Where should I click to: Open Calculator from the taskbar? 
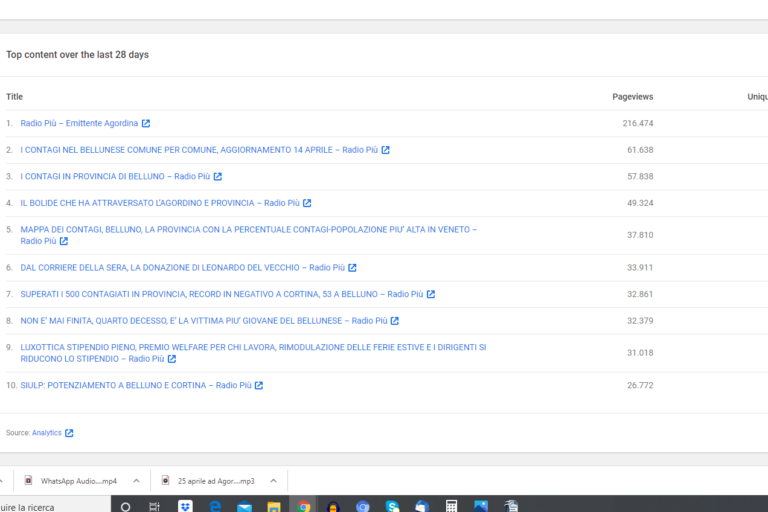(452, 506)
